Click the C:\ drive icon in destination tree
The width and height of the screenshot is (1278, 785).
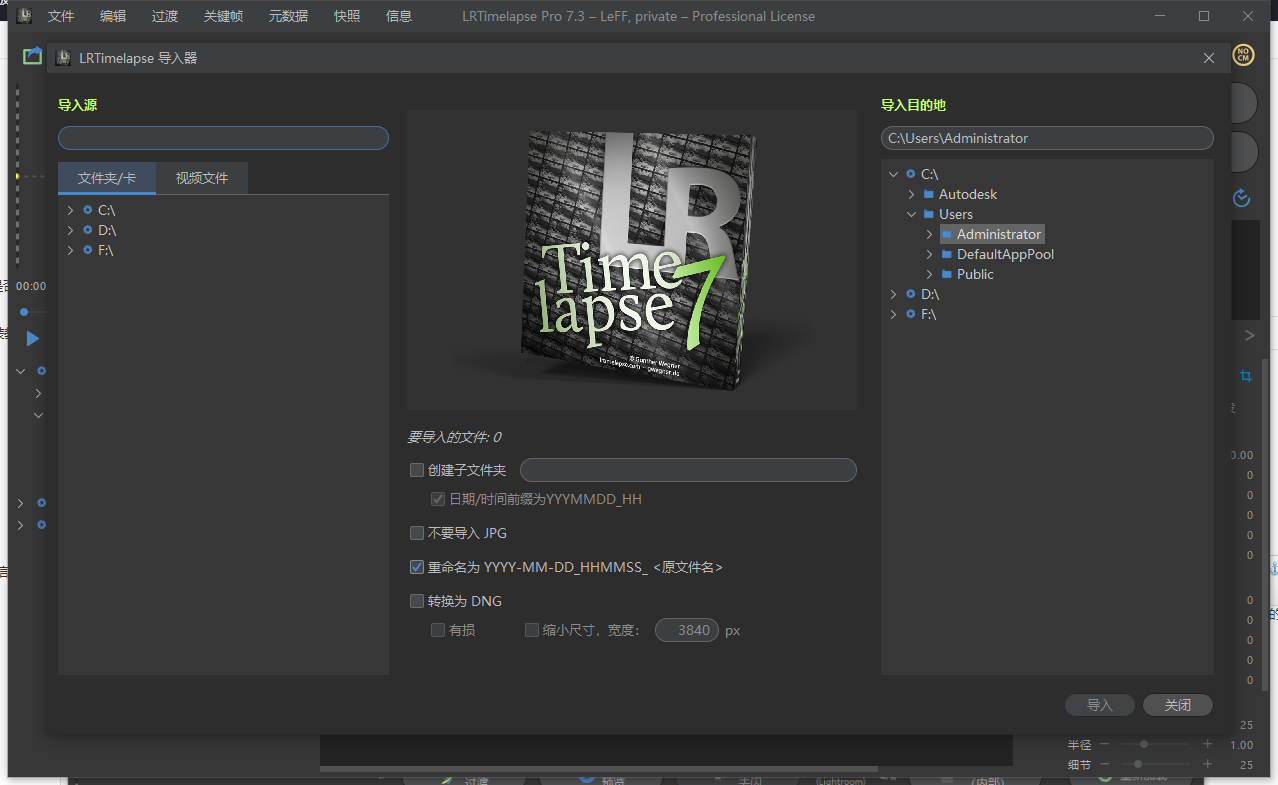pyautogui.click(x=910, y=174)
